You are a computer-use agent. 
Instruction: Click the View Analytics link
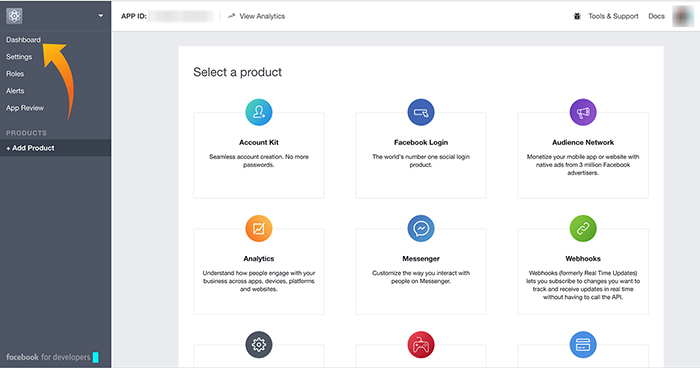point(262,16)
